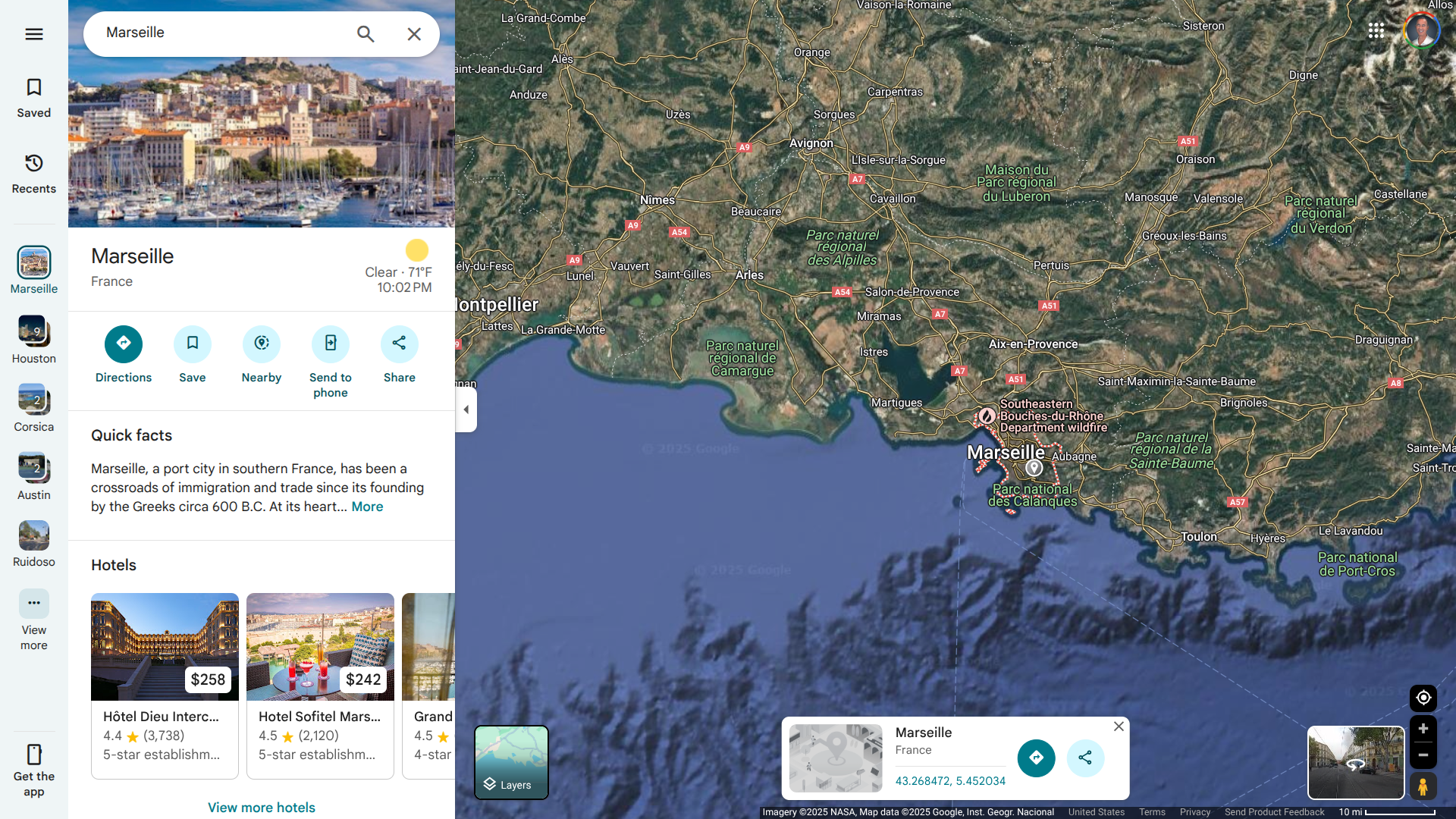
Task: Share Marseille via the Share icon
Action: tap(399, 344)
